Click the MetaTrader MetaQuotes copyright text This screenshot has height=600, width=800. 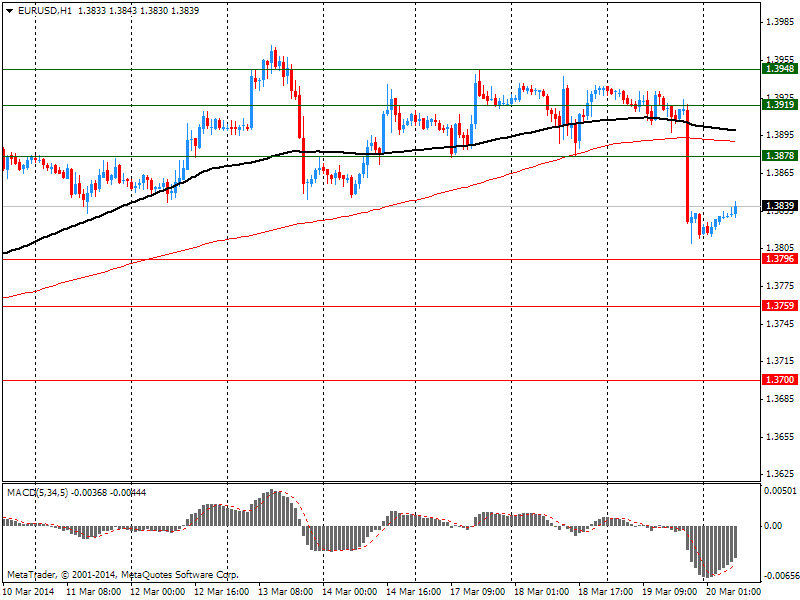click(123, 575)
